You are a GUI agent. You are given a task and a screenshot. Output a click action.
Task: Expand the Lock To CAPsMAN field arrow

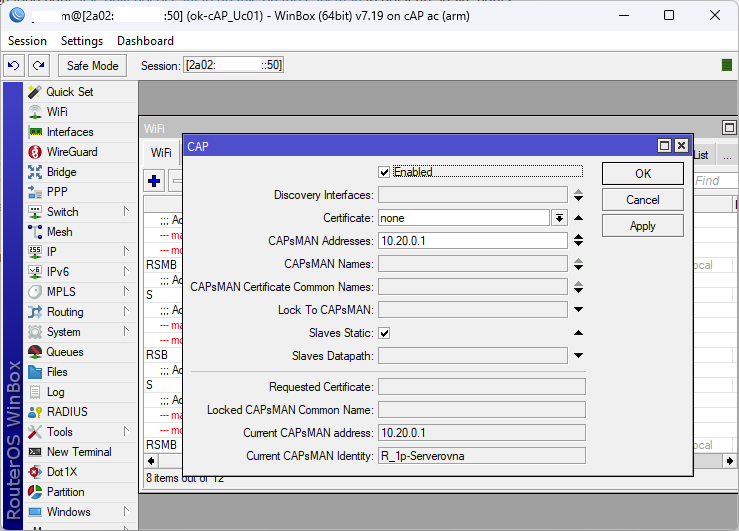click(578, 310)
